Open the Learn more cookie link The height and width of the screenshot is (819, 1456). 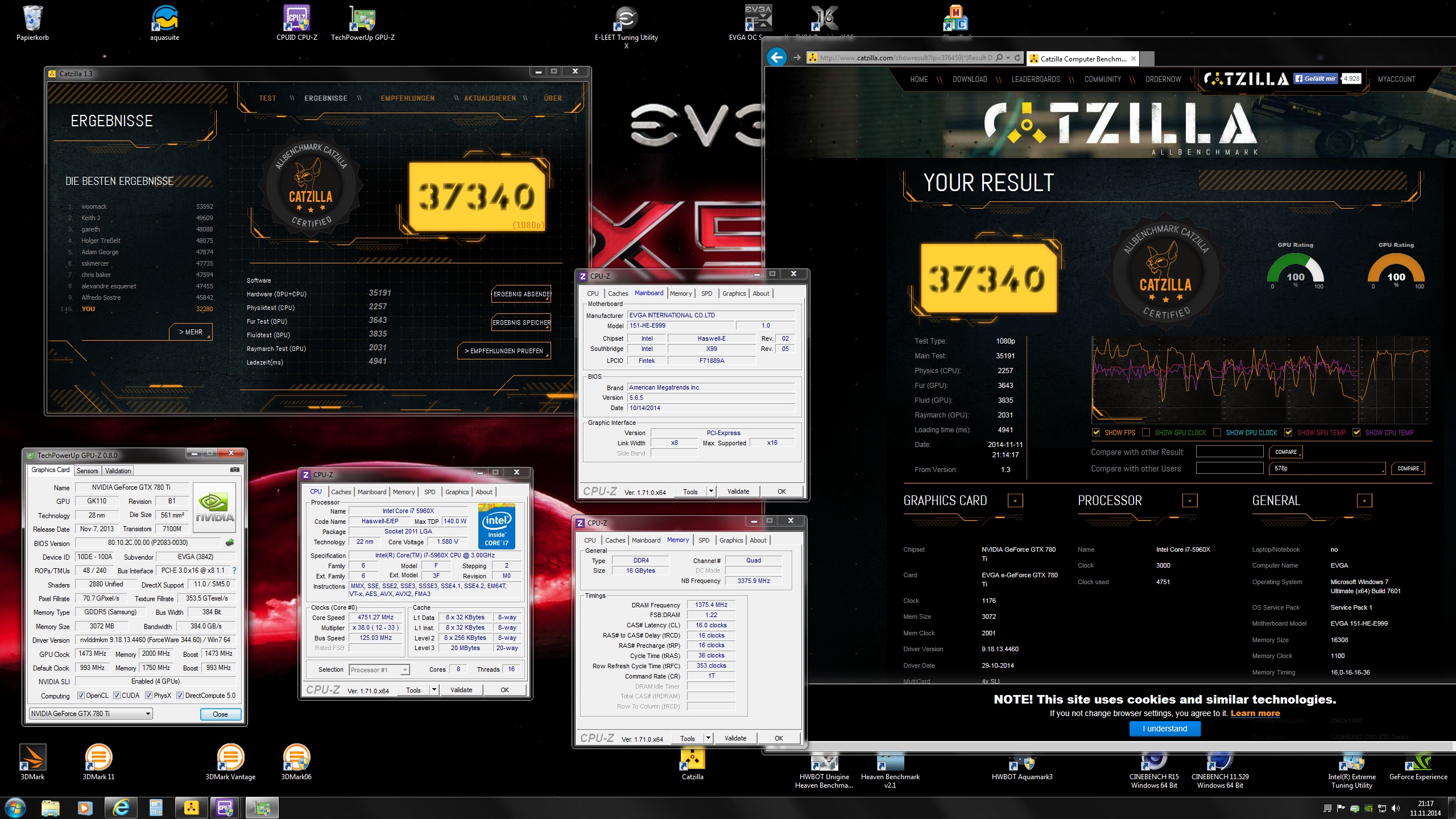(x=1255, y=713)
